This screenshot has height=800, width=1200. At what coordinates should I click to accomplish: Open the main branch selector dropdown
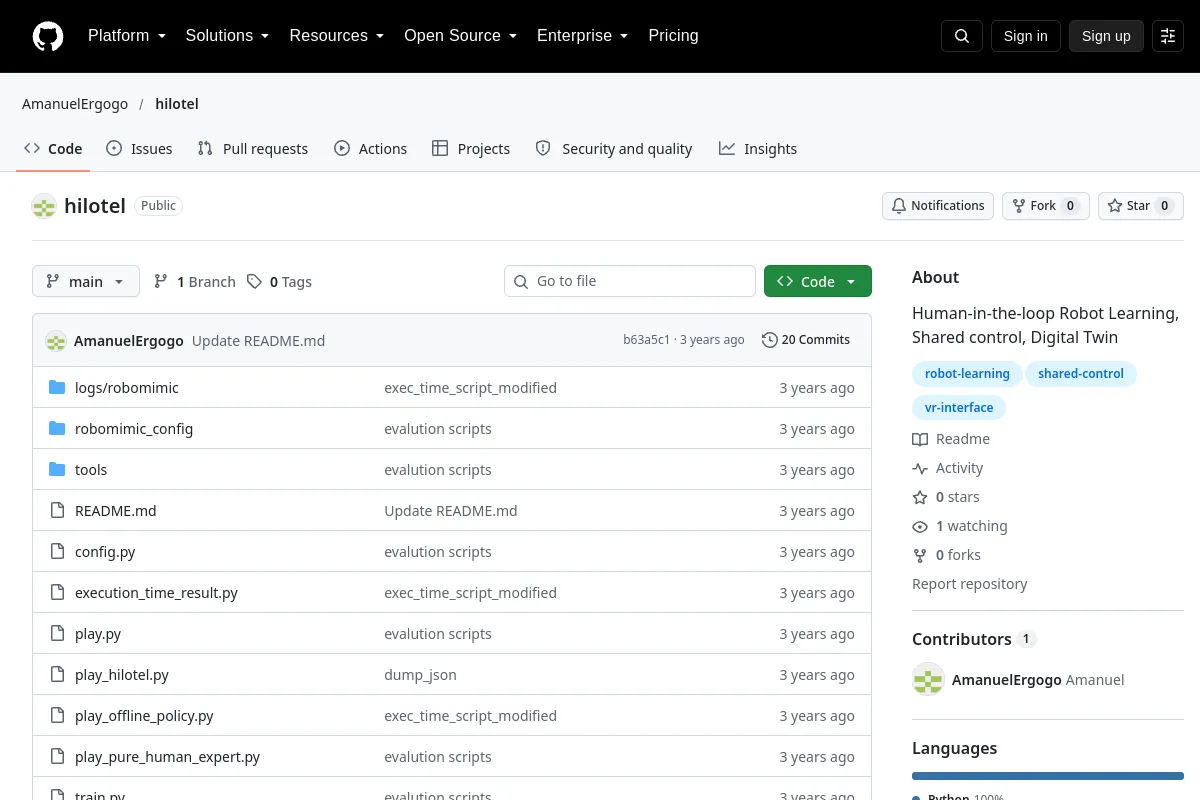(86, 281)
